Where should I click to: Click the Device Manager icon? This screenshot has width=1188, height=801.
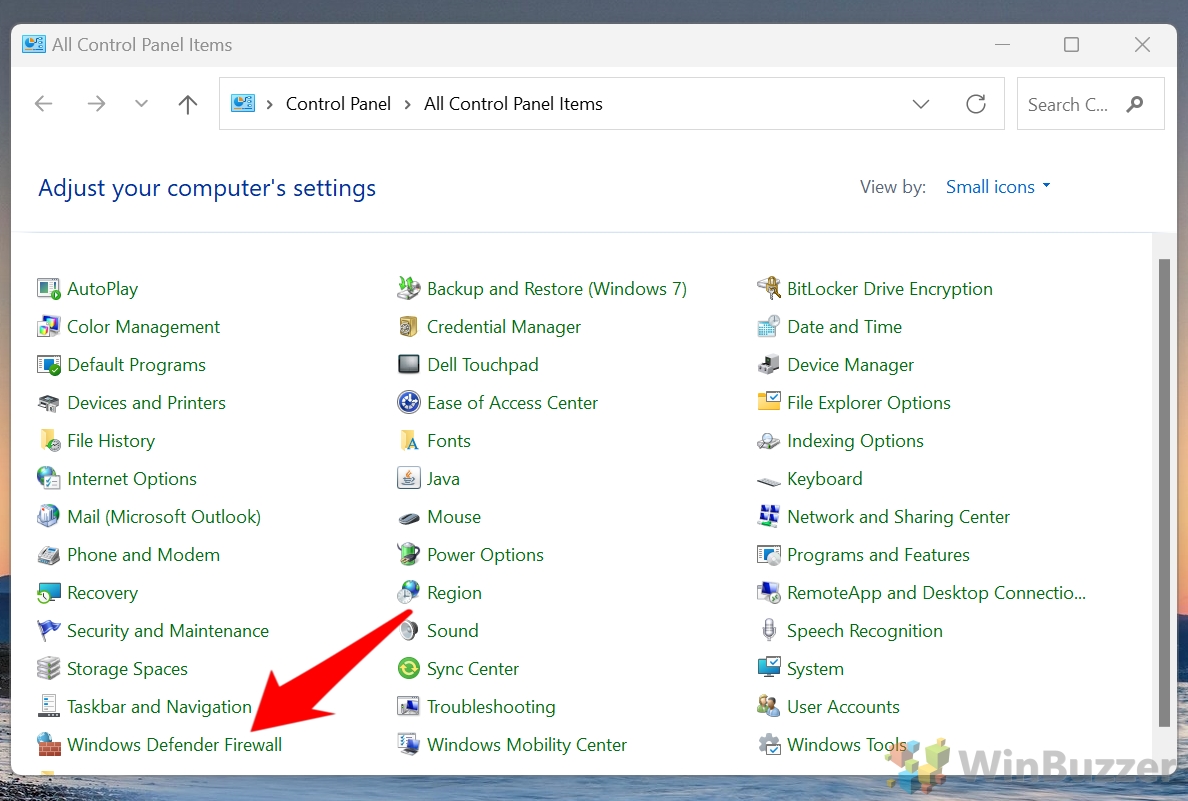(x=768, y=365)
